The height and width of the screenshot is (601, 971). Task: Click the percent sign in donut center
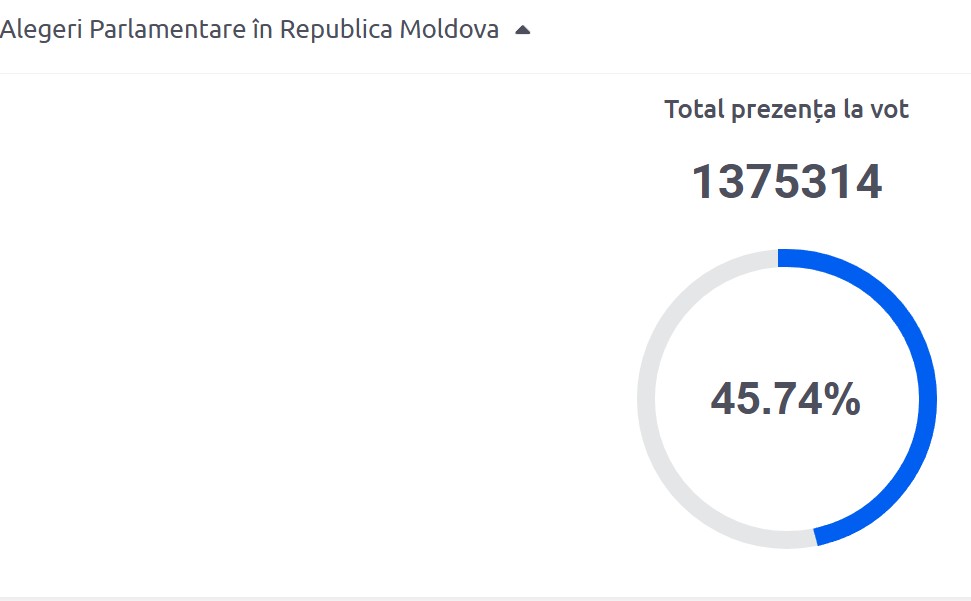[x=842, y=400]
